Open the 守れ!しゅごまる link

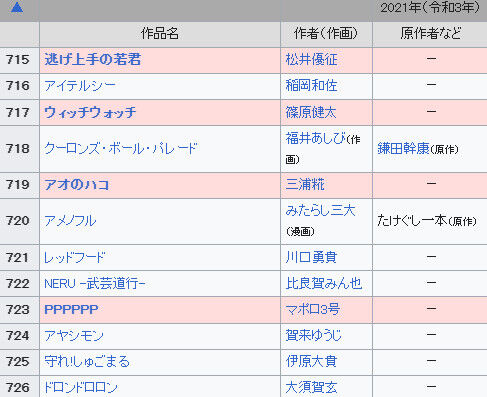pyautogui.click(x=87, y=362)
